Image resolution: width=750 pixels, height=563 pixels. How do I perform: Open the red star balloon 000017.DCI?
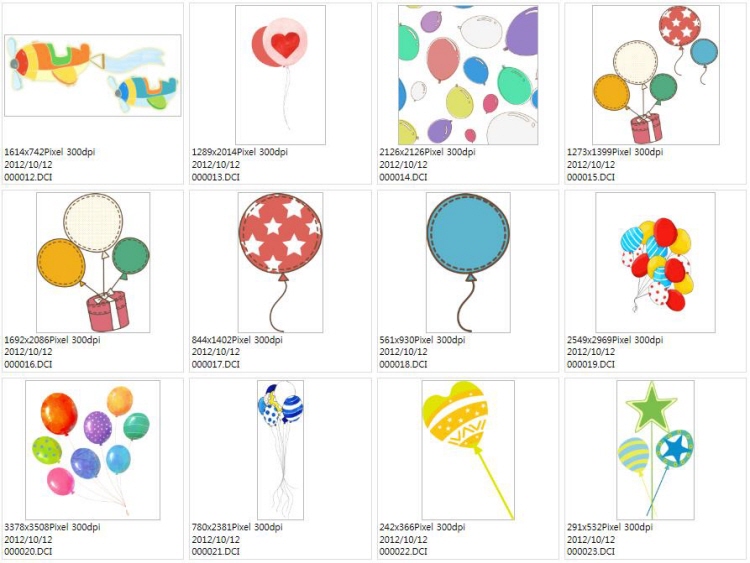[280, 263]
